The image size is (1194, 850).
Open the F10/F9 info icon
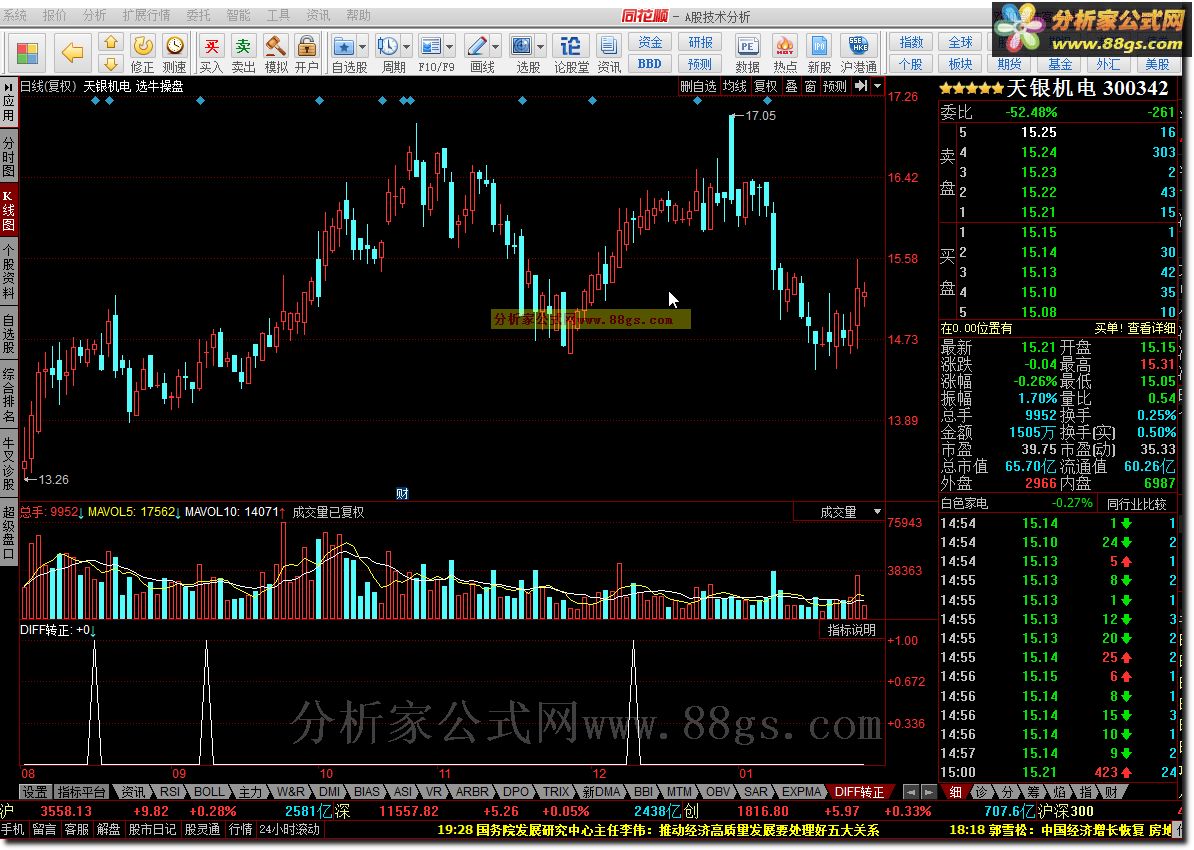pyautogui.click(x=432, y=53)
